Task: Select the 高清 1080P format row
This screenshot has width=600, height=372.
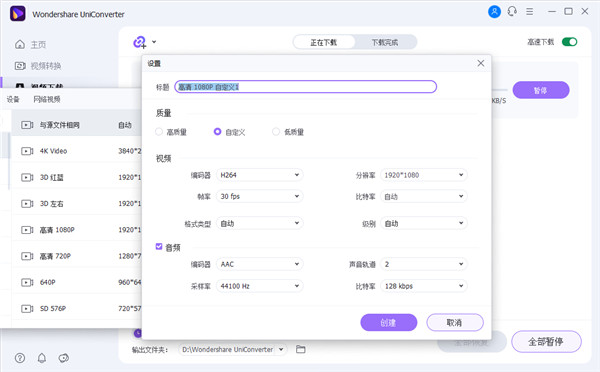Action: pos(77,230)
